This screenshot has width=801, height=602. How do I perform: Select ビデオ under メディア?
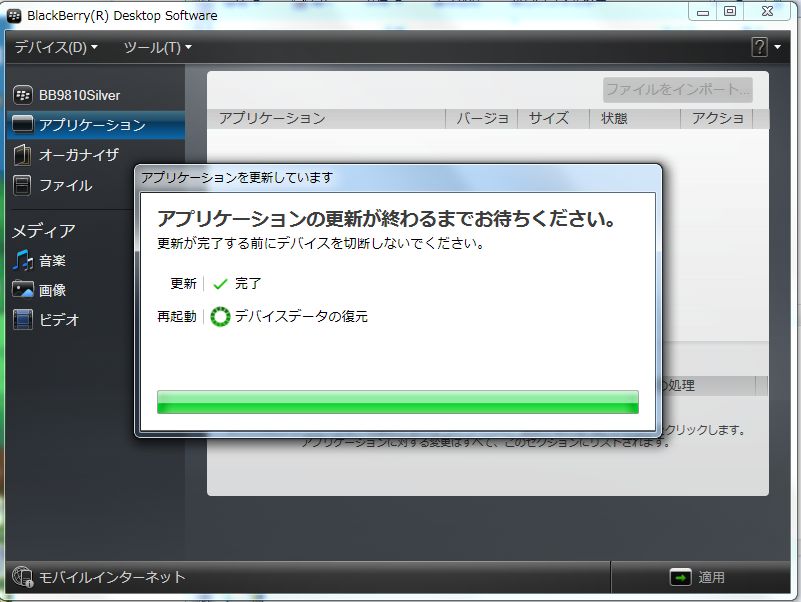coord(59,320)
